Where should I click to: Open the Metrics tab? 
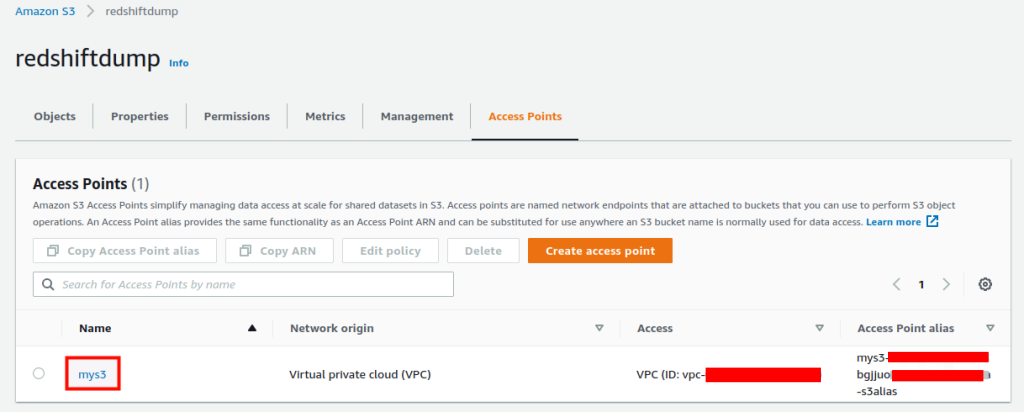pyautogui.click(x=325, y=116)
